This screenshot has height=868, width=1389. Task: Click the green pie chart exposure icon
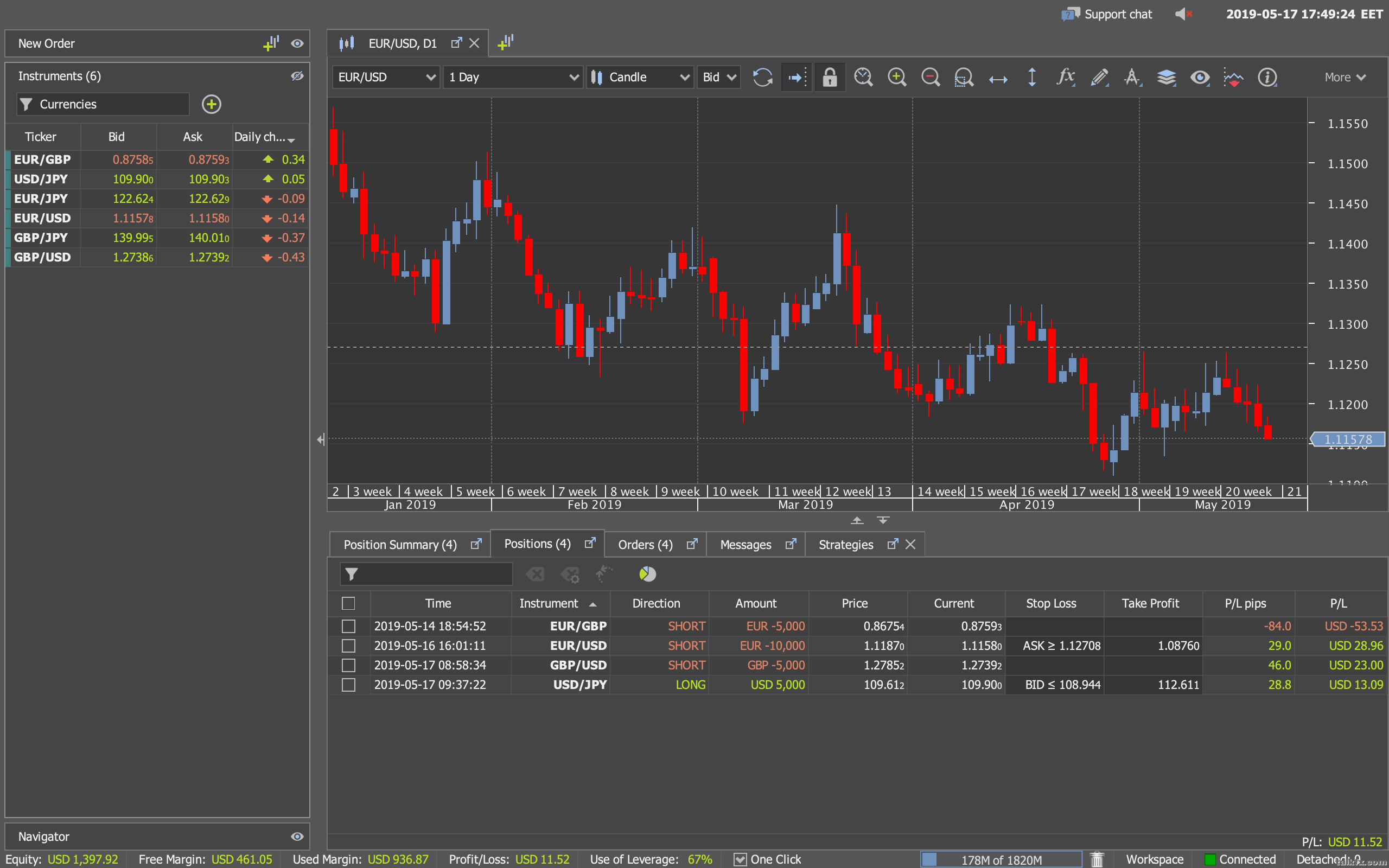click(647, 573)
